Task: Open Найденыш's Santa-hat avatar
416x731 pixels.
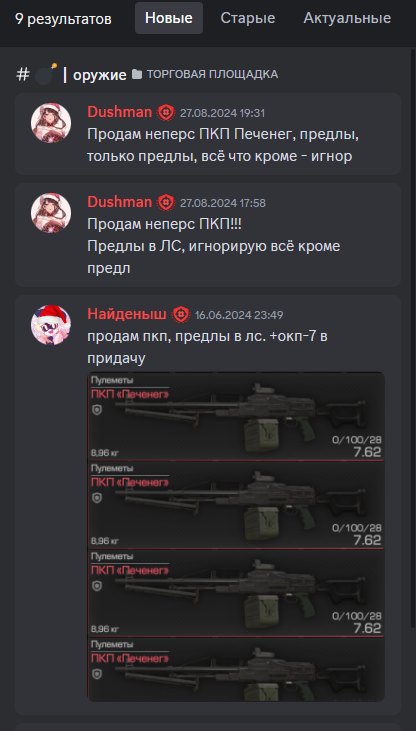Action: coord(51,325)
